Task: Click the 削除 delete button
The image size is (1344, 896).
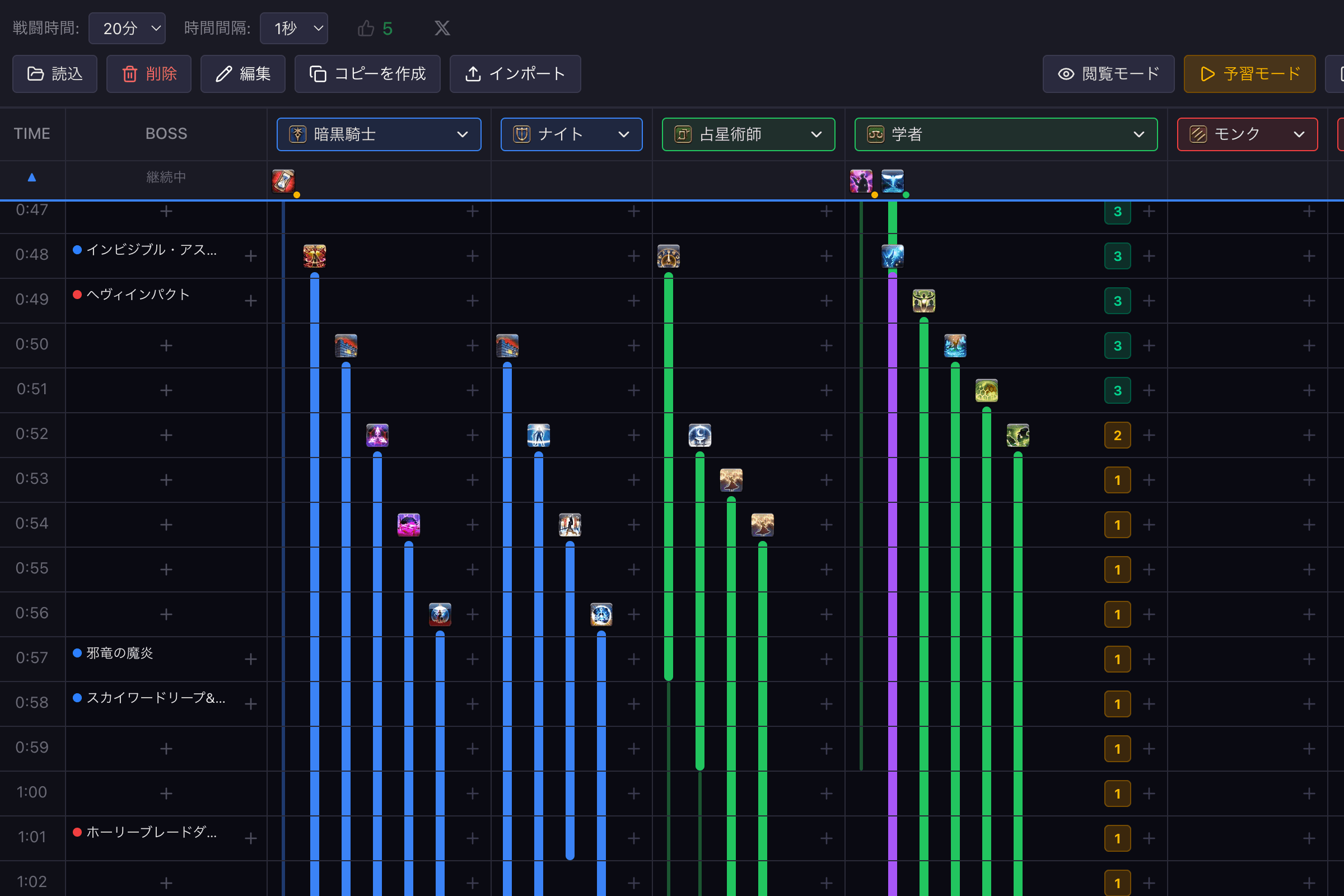Action: point(148,74)
